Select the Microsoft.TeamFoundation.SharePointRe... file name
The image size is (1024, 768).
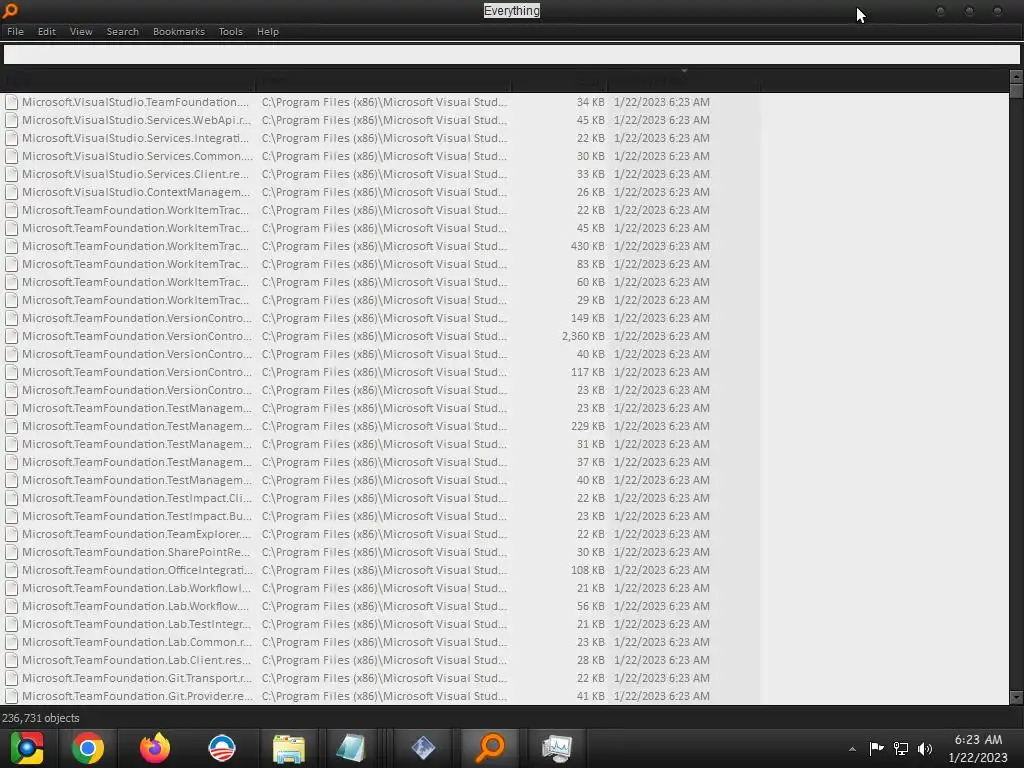(136, 552)
